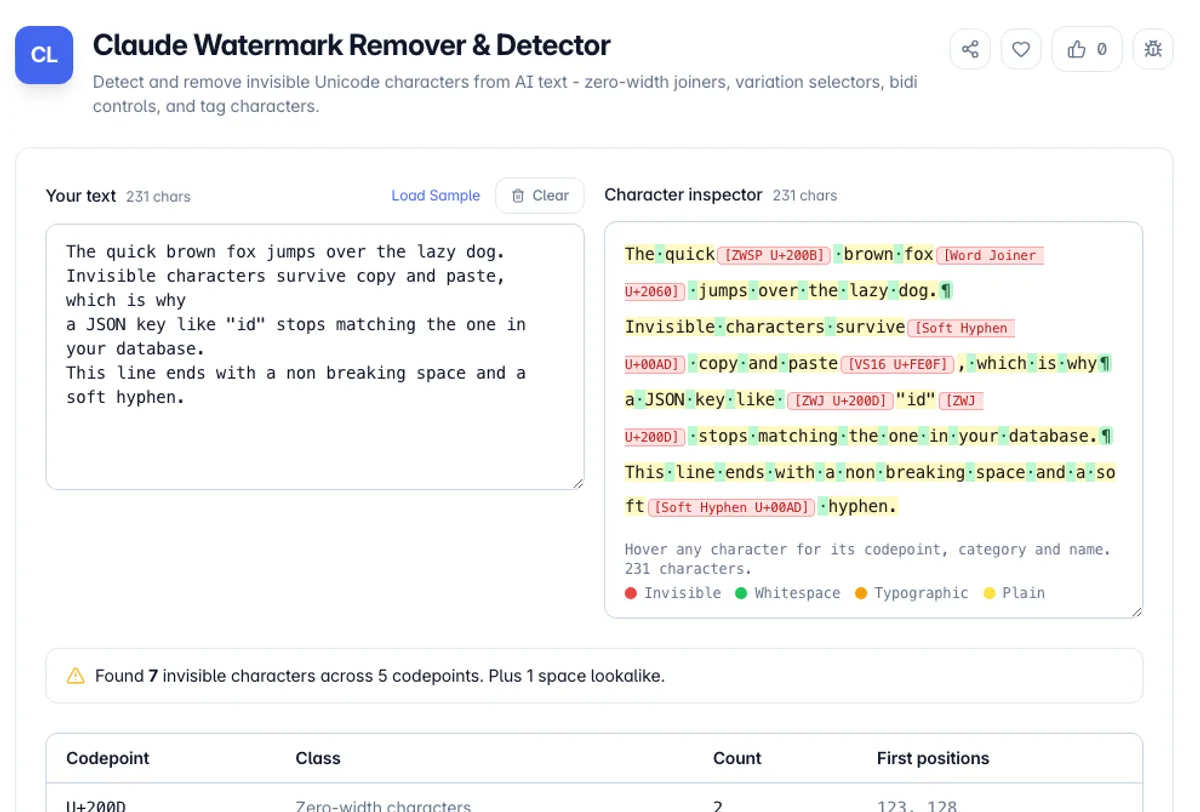Click the yellow Plain legend dot
Image resolution: width=1200 pixels, height=812 pixels.
(x=989, y=593)
